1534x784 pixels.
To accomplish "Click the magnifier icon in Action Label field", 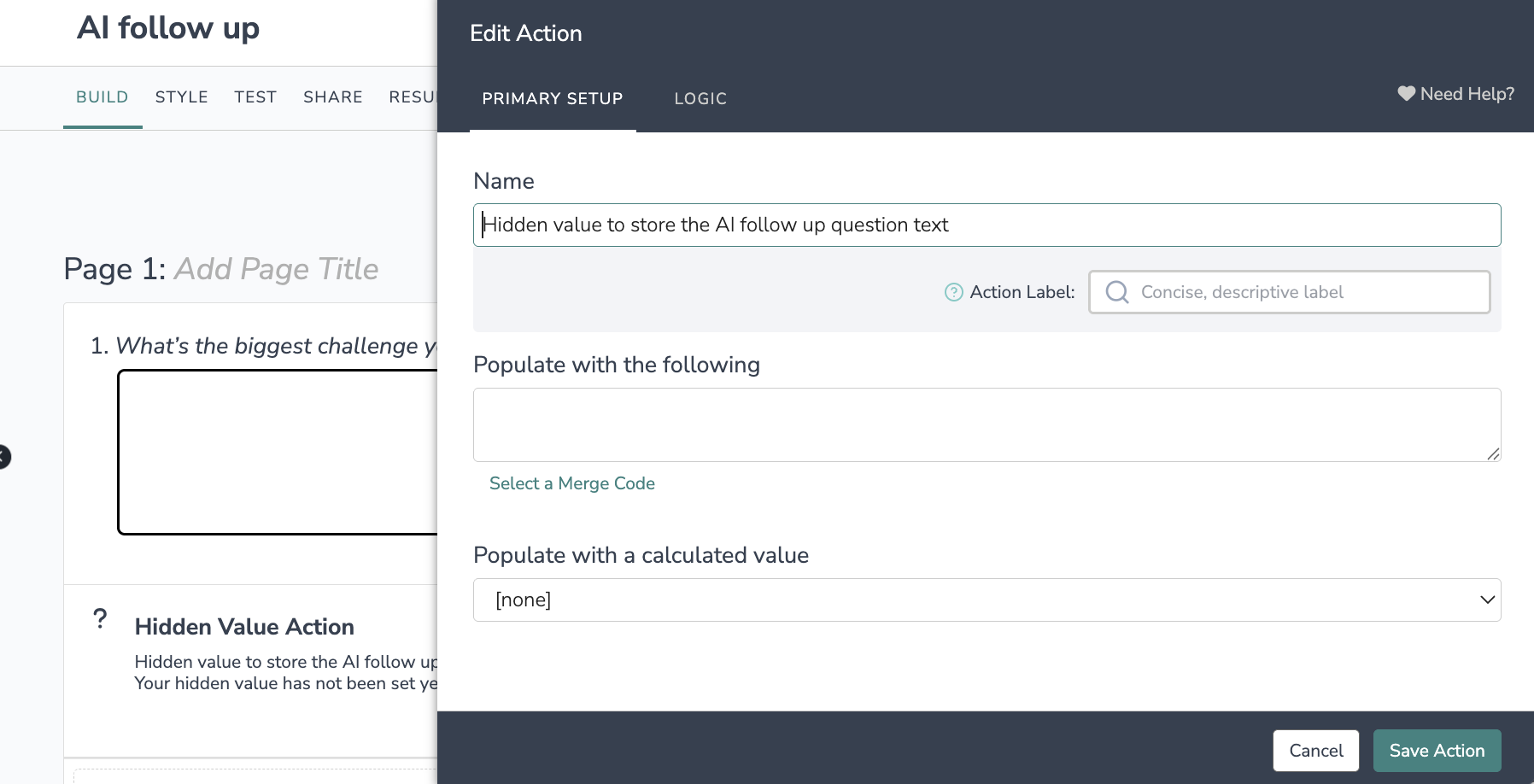I will (x=1116, y=292).
